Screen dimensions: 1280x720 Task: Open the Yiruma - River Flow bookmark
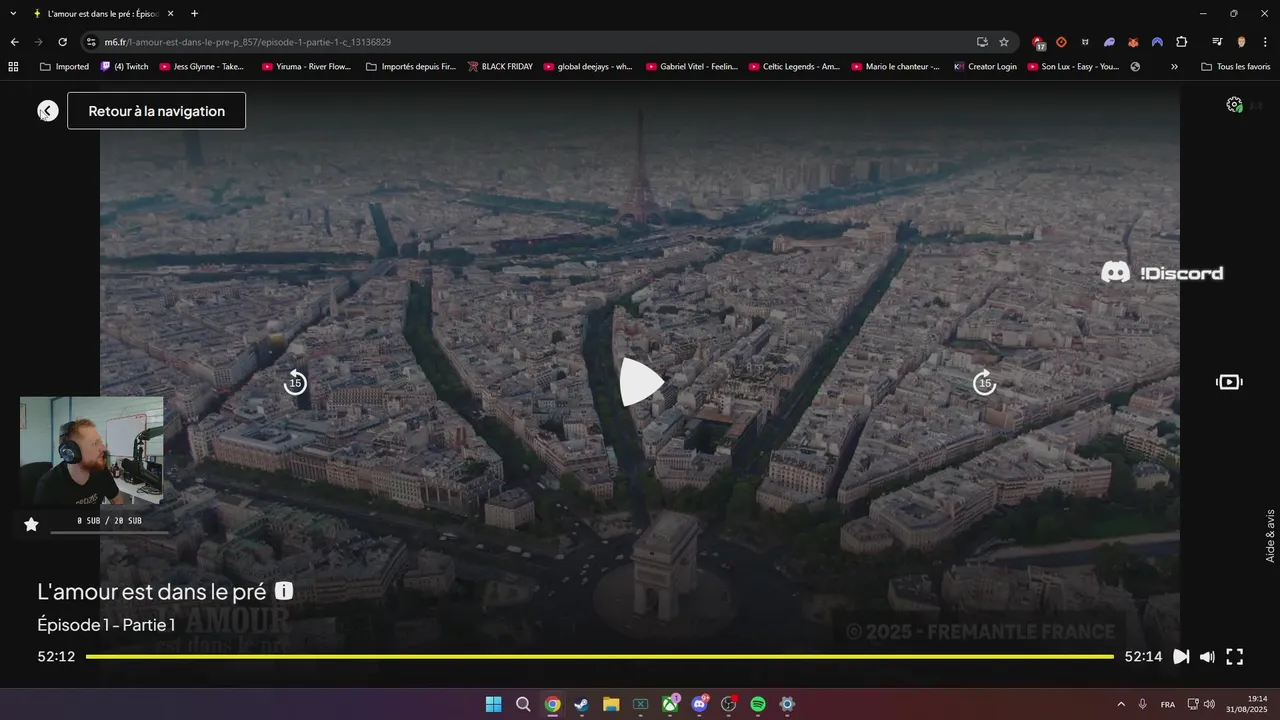pyautogui.click(x=307, y=67)
